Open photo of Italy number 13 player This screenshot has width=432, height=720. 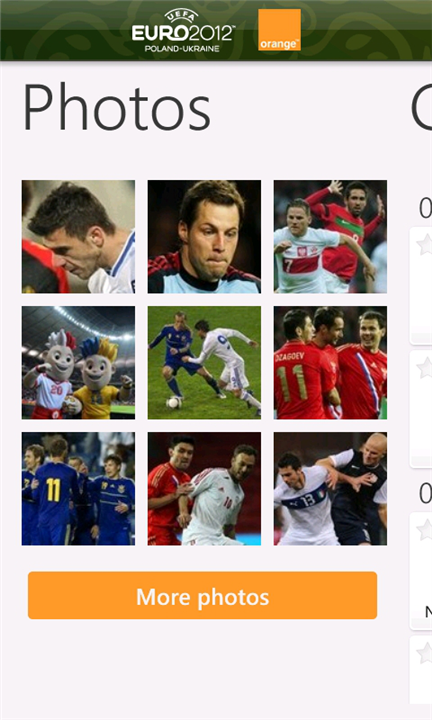tap(331, 489)
